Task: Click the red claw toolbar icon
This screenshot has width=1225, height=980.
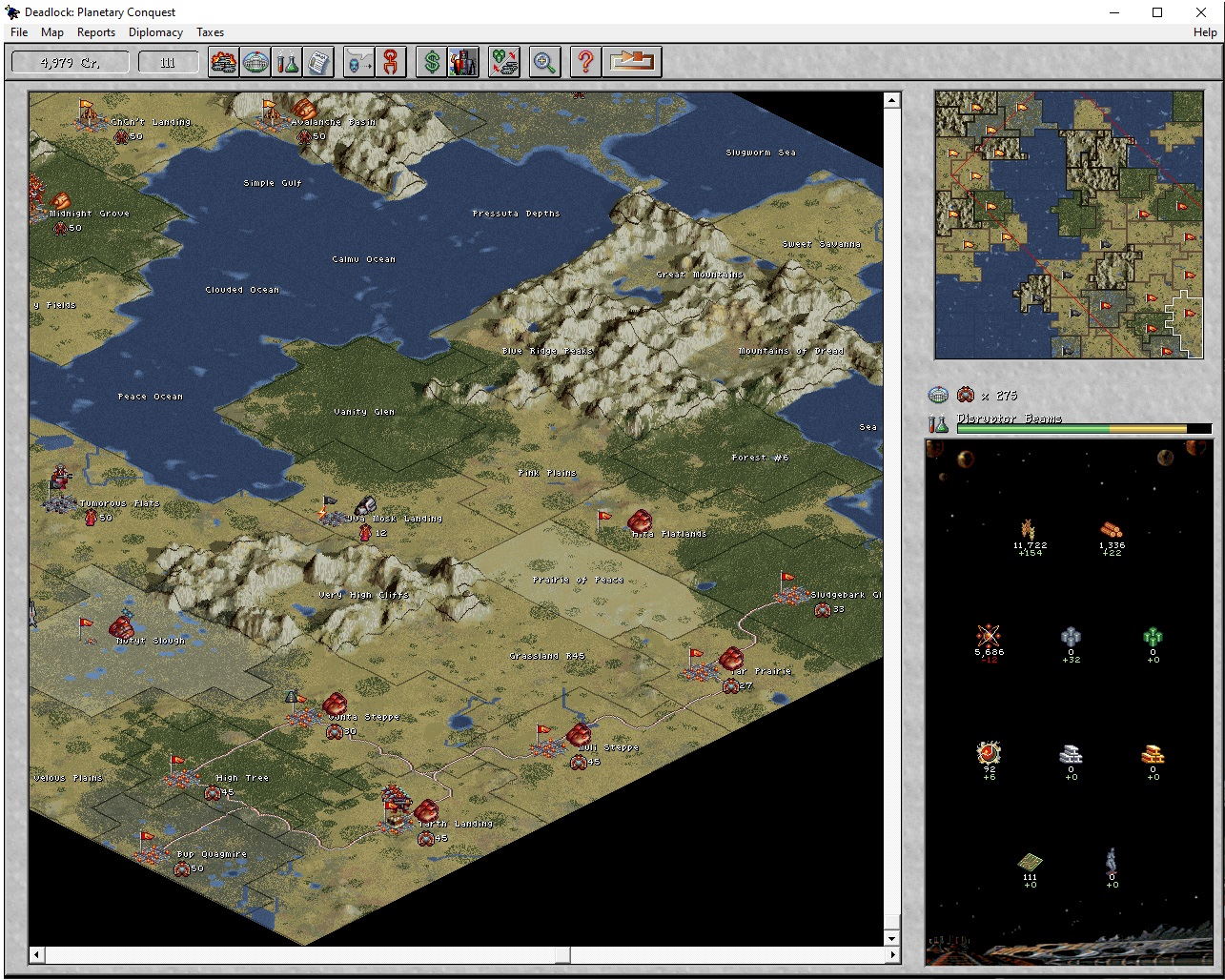Action: click(x=391, y=63)
